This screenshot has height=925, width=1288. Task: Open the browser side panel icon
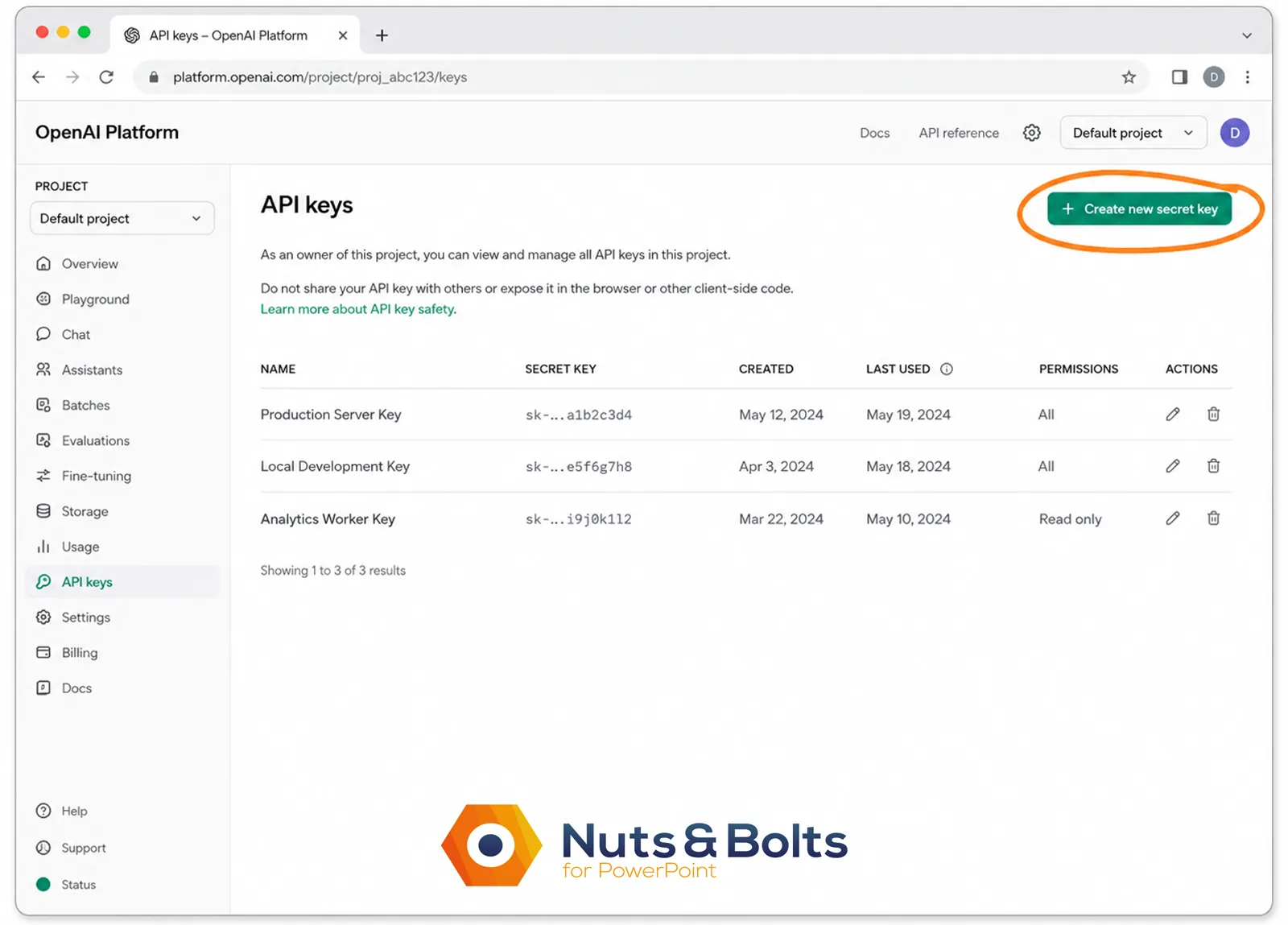coord(1179,77)
